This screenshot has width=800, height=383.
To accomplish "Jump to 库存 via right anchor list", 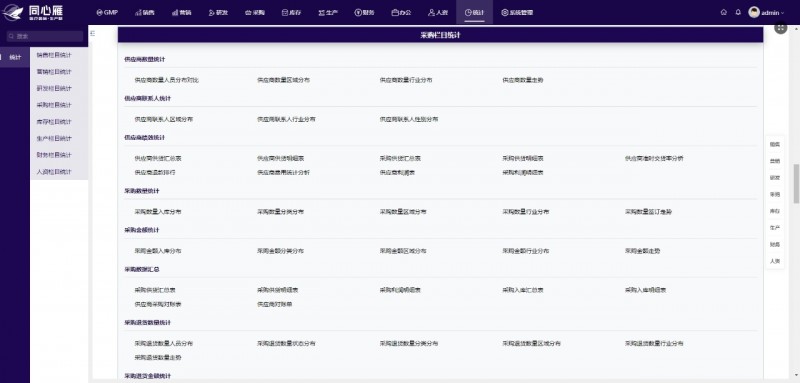I will (x=774, y=211).
